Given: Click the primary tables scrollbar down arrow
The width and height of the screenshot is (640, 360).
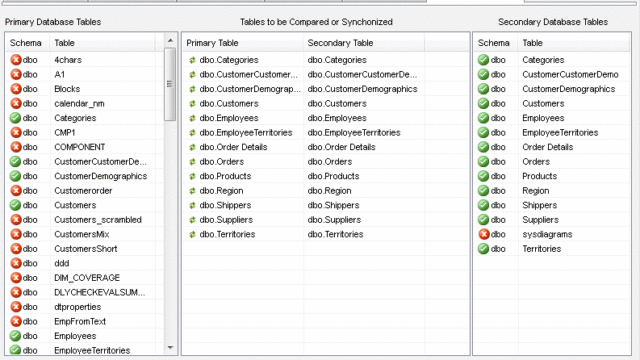Looking at the screenshot, I should pyautogui.click(x=170, y=348).
